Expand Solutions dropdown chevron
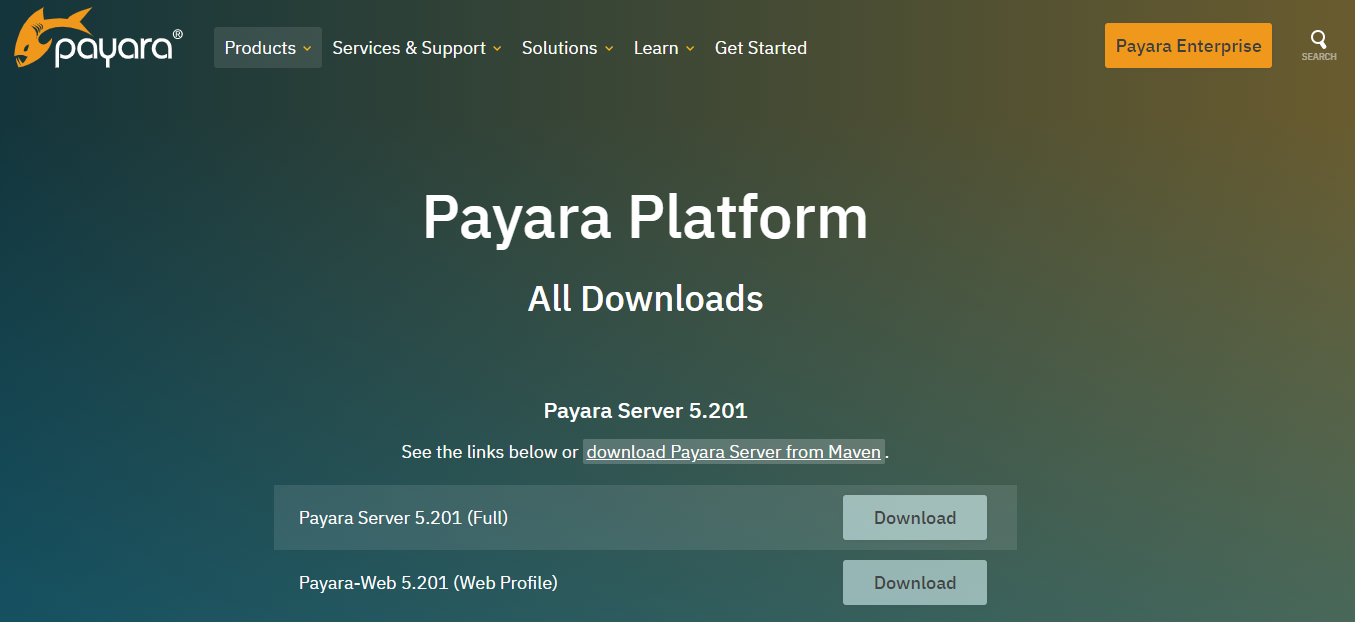The width and height of the screenshot is (1355, 622). pos(608,49)
